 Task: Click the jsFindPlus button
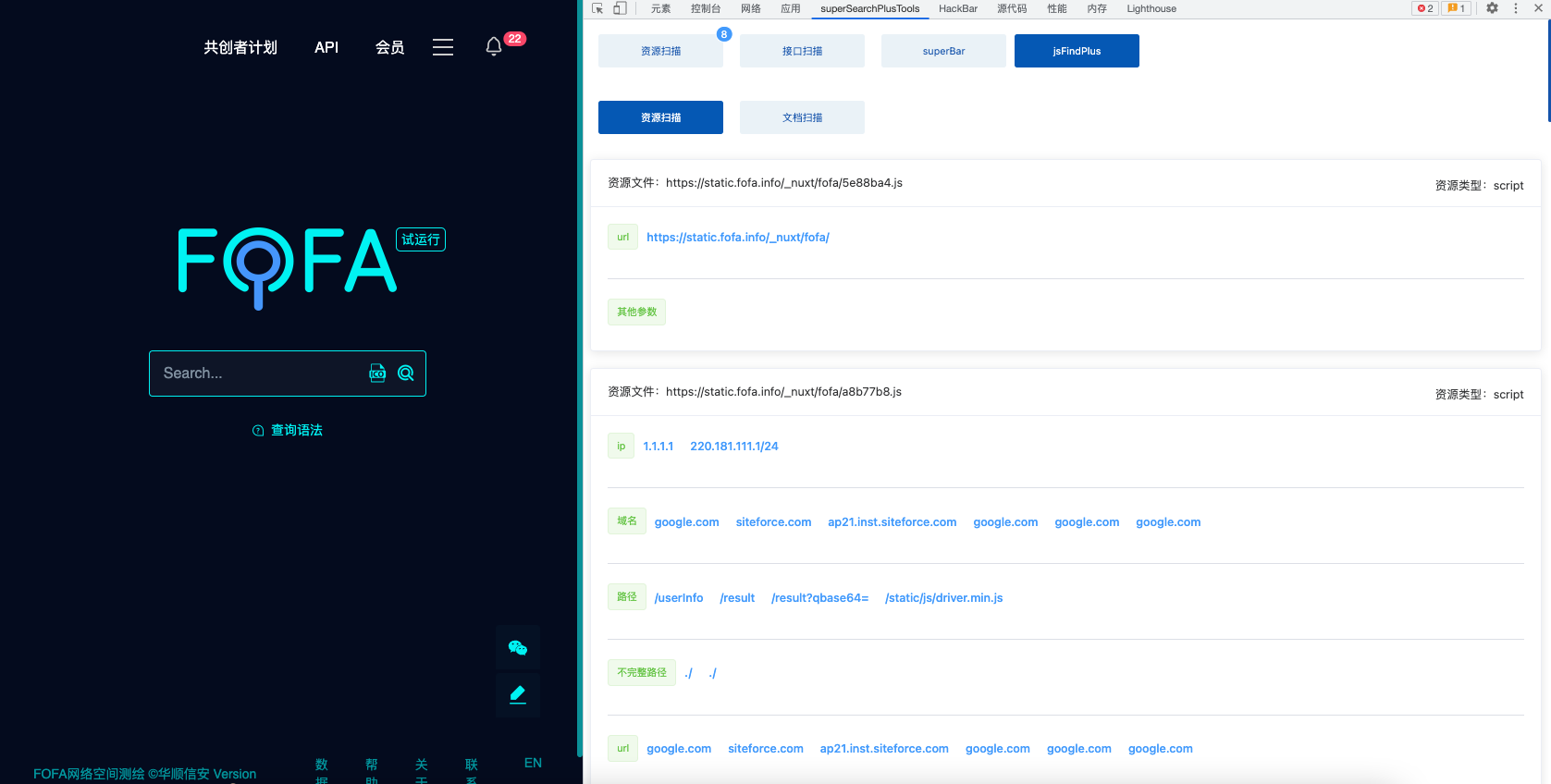(x=1077, y=51)
